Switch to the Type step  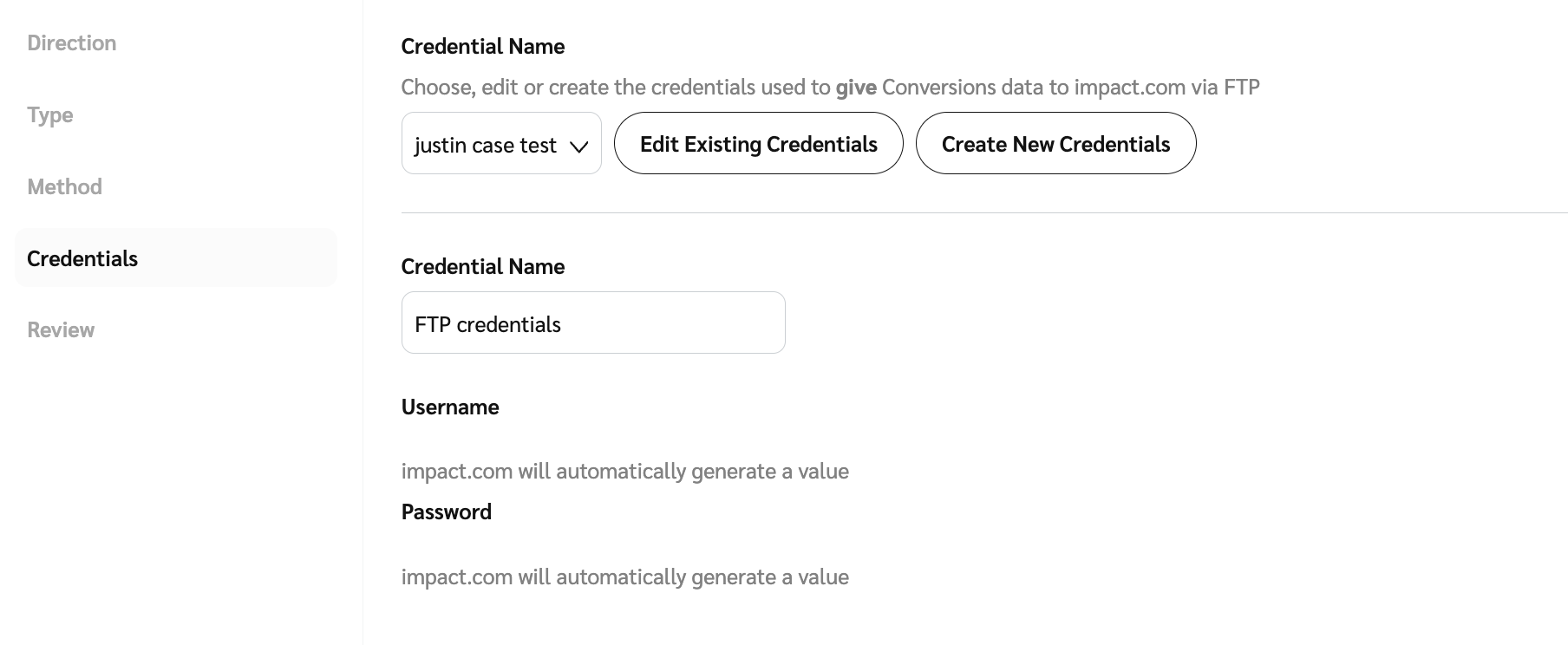tap(50, 115)
